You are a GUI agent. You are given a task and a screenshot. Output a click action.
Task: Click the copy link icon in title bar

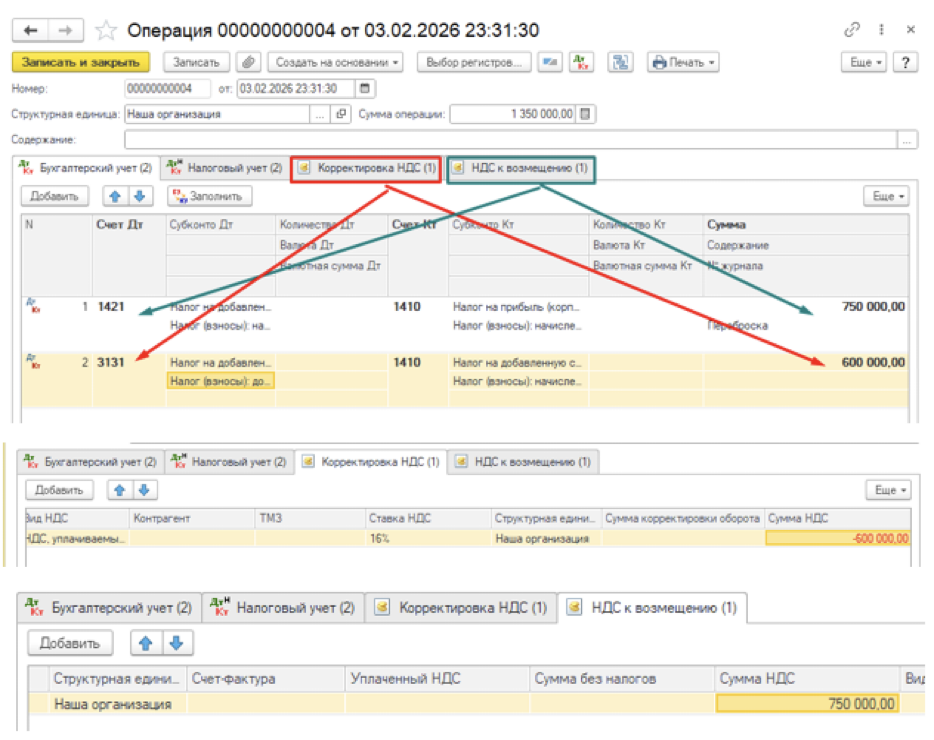click(x=852, y=31)
